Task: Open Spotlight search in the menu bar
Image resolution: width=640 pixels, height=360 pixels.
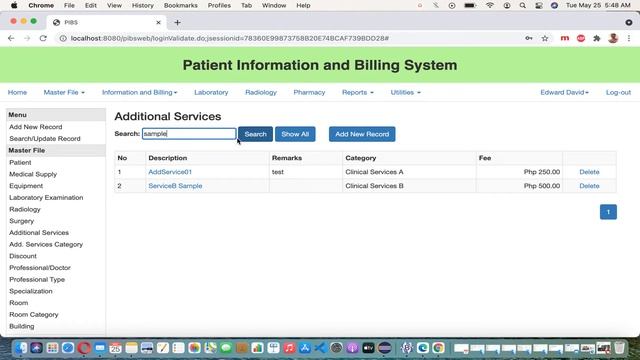Action: (522, 5)
